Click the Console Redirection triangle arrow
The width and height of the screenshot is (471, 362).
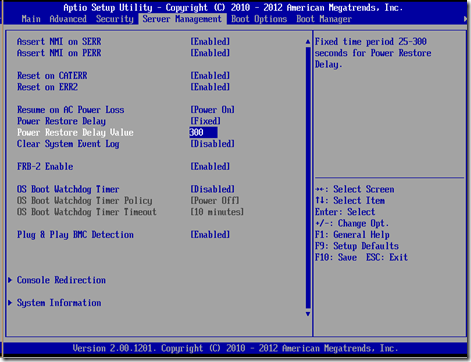tap(10, 280)
